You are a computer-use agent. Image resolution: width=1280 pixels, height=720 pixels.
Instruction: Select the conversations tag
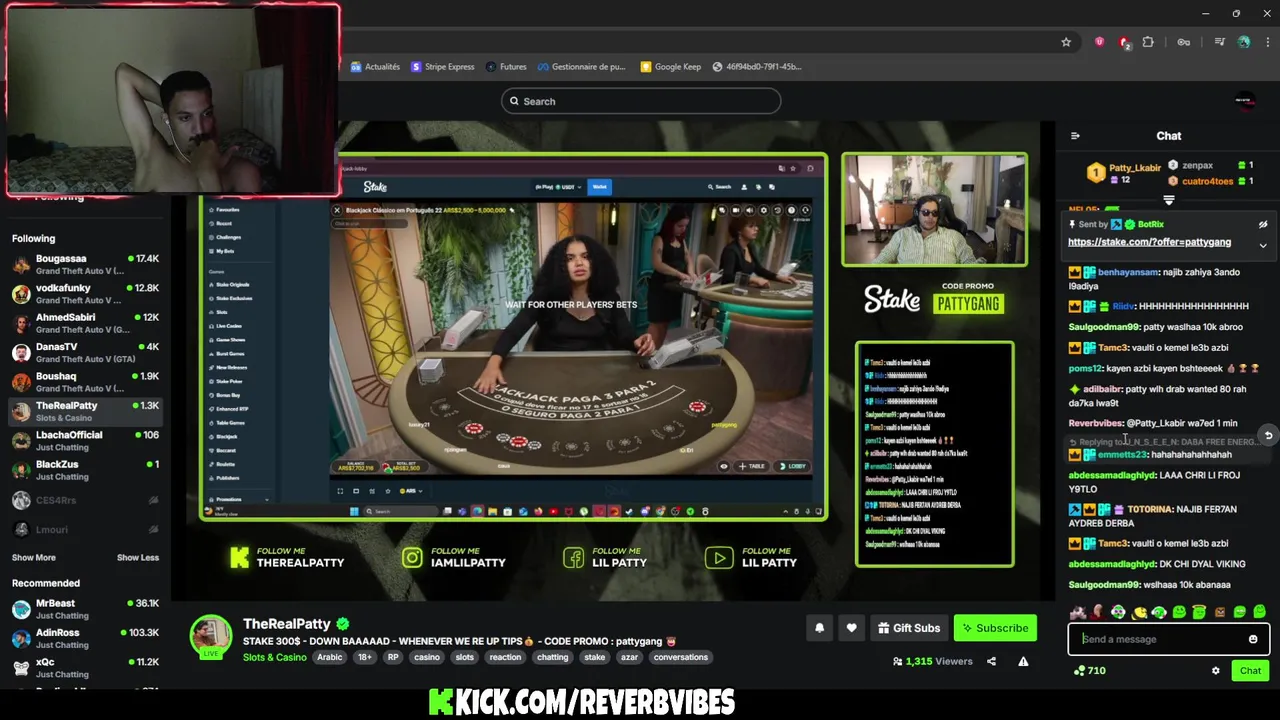680,657
